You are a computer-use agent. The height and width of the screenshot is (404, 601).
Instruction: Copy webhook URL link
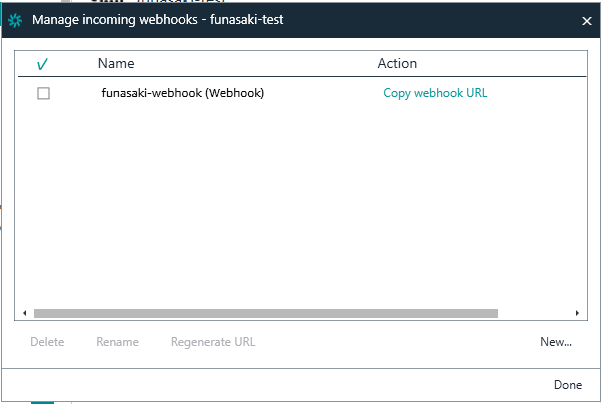(435, 93)
